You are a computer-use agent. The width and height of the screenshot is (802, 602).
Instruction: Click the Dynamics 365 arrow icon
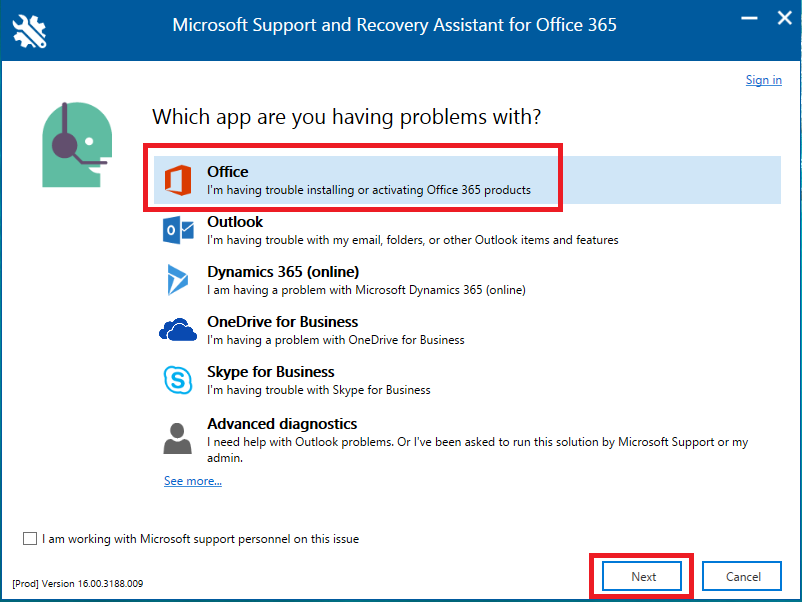pyautogui.click(x=177, y=280)
